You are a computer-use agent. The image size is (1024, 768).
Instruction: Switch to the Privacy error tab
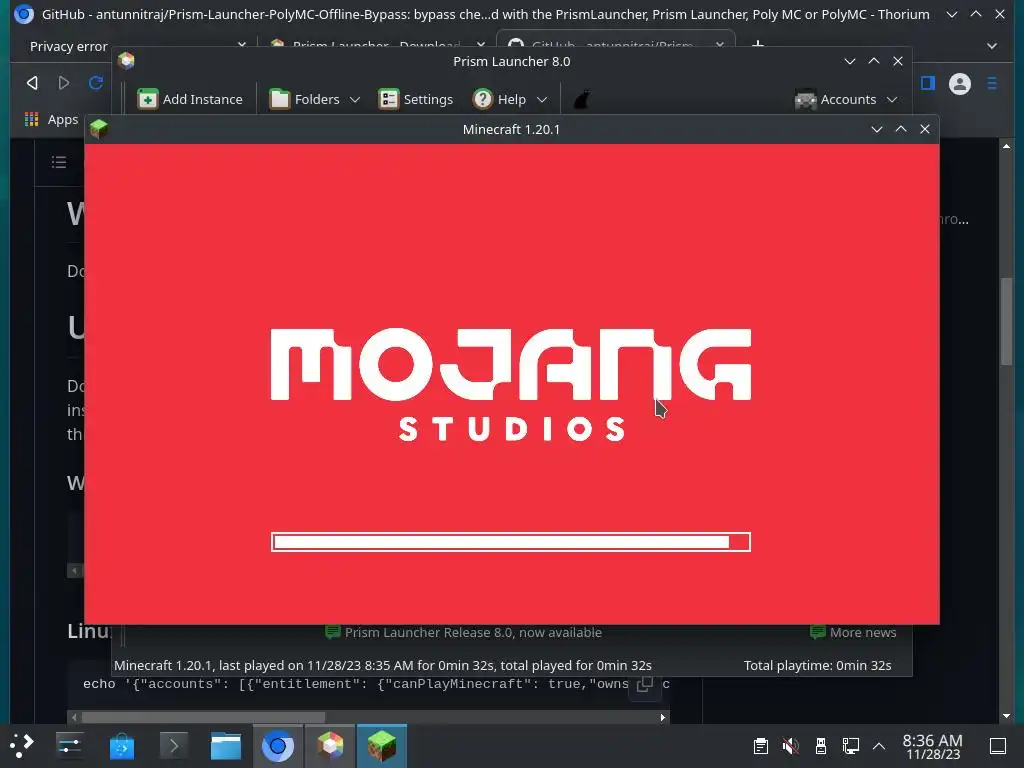tap(69, 46)
